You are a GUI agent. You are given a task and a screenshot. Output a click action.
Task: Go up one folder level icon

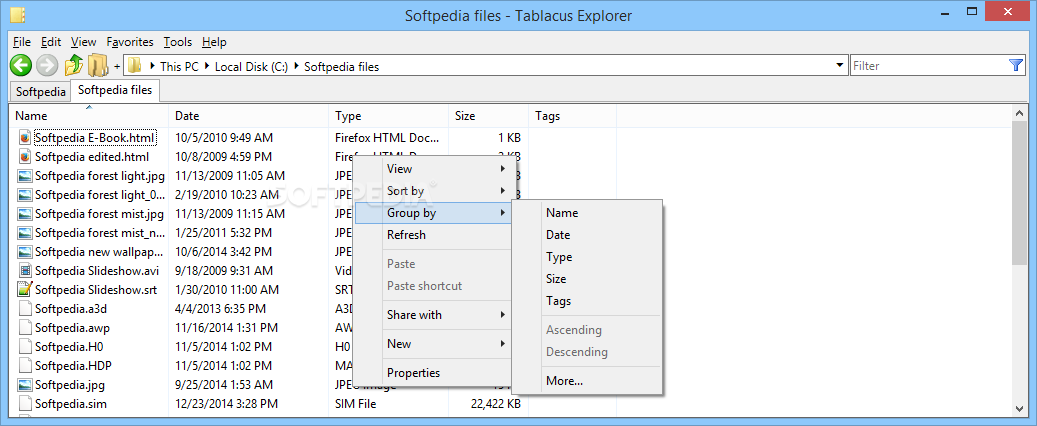(x=73, y=65)
